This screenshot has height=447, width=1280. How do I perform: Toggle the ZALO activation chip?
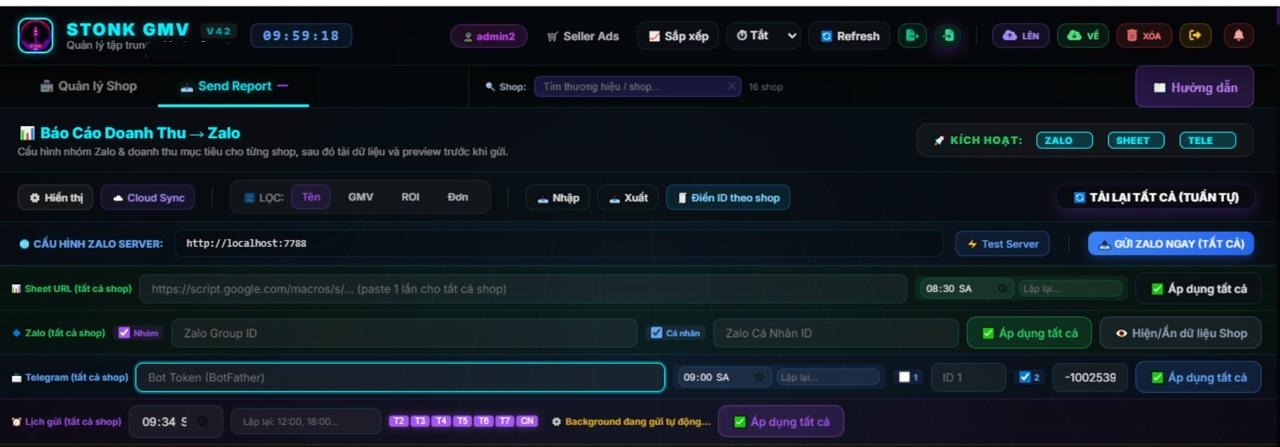(x=1064, y=140)
